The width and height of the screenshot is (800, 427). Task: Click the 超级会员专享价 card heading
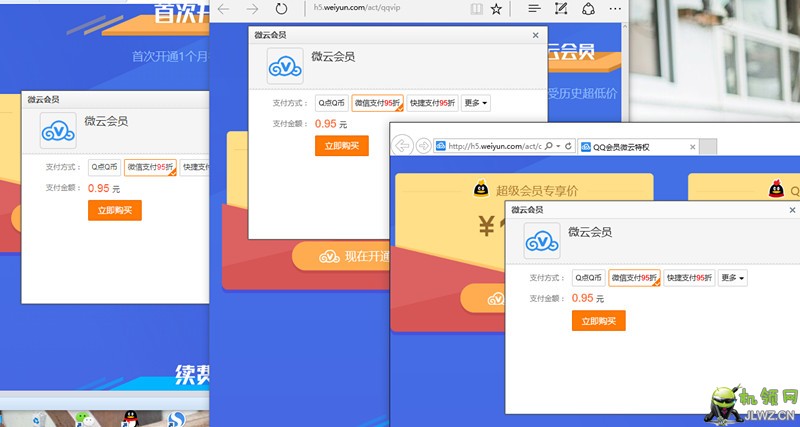coord(537,191)
